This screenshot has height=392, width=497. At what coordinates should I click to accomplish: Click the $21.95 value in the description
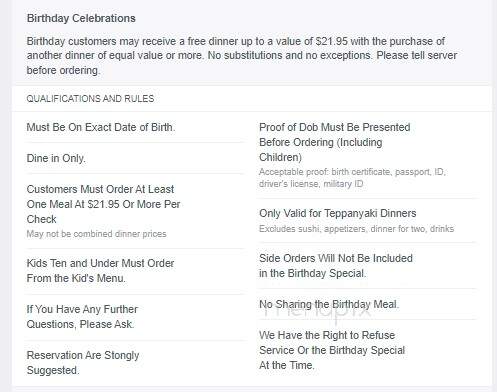point(331,41)
